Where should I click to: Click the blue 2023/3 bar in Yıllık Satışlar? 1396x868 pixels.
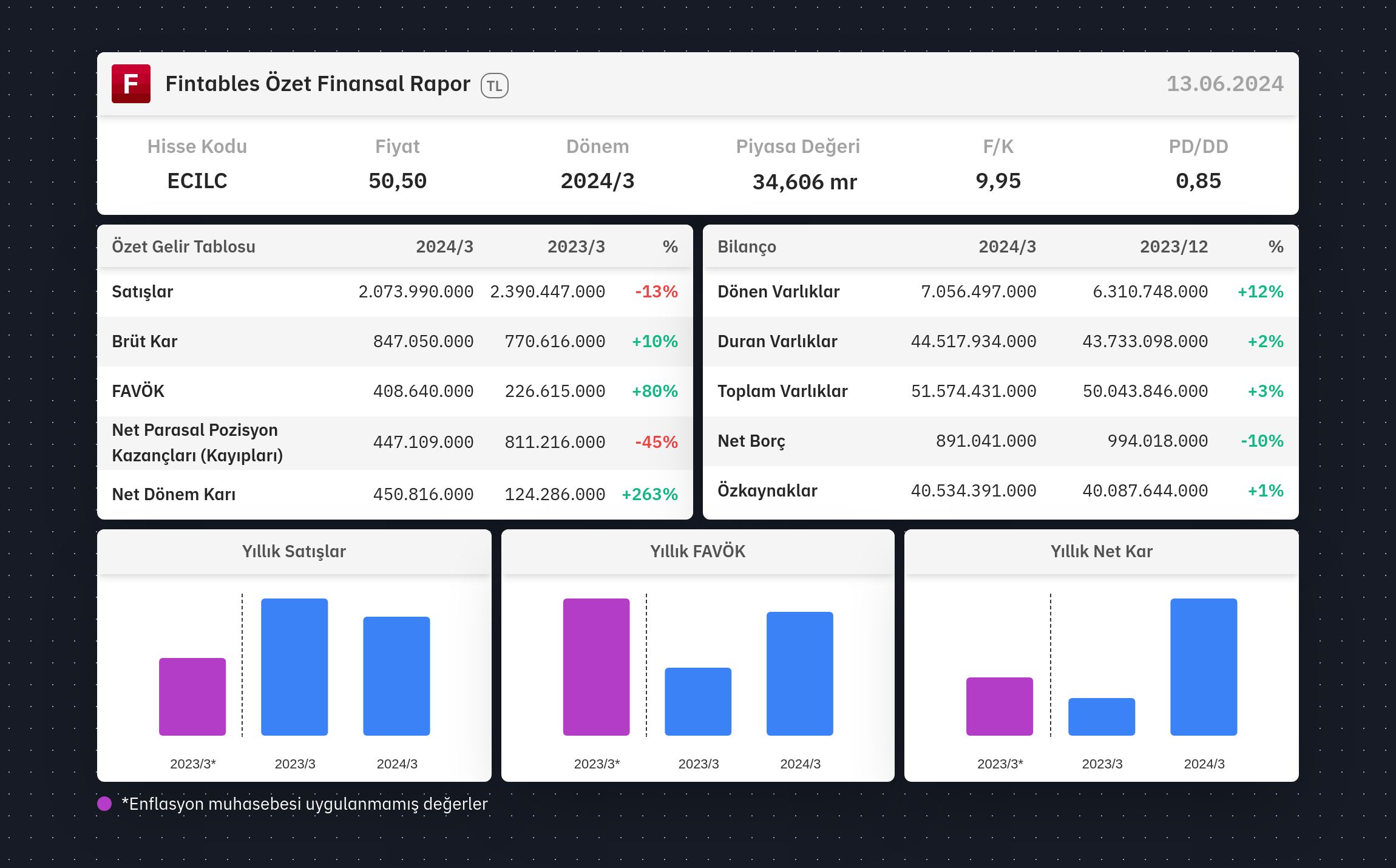[294, 667]
